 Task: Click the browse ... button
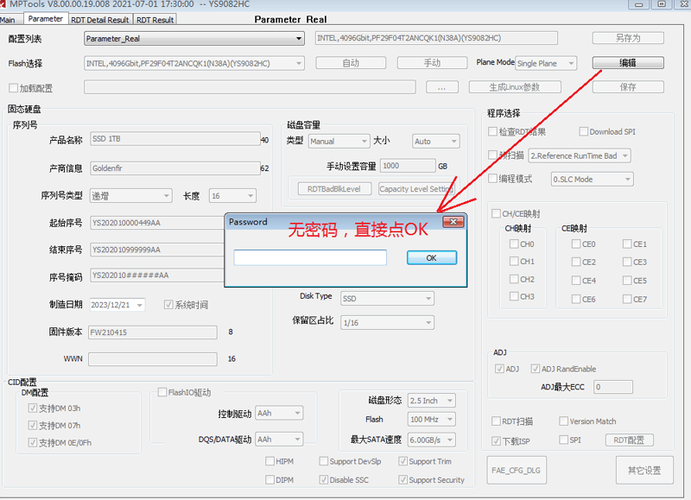[x=442, y=87]
